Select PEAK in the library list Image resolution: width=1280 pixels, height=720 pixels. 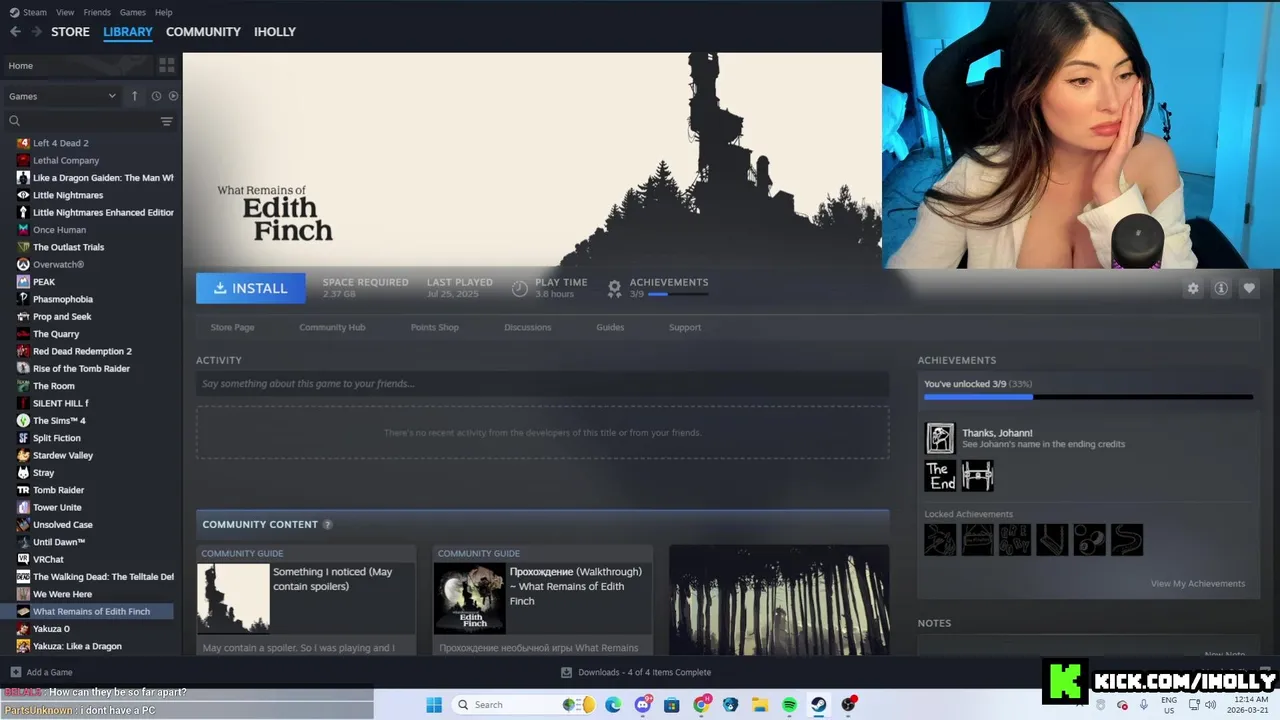click(44, 282)
